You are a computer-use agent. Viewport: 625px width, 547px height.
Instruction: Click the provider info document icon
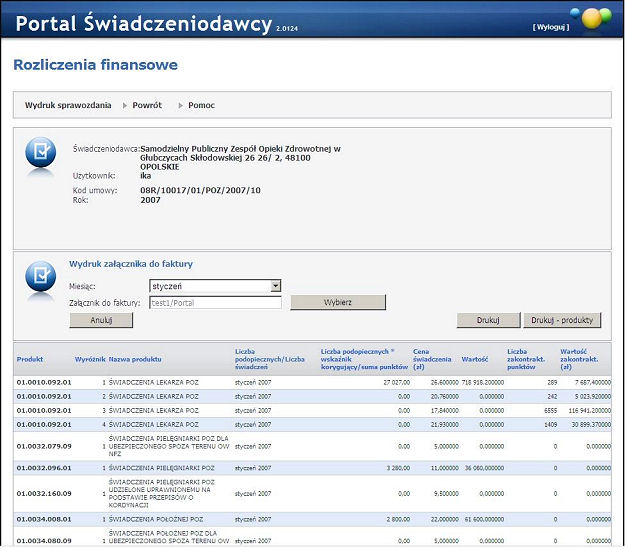(x=41, y=152)
